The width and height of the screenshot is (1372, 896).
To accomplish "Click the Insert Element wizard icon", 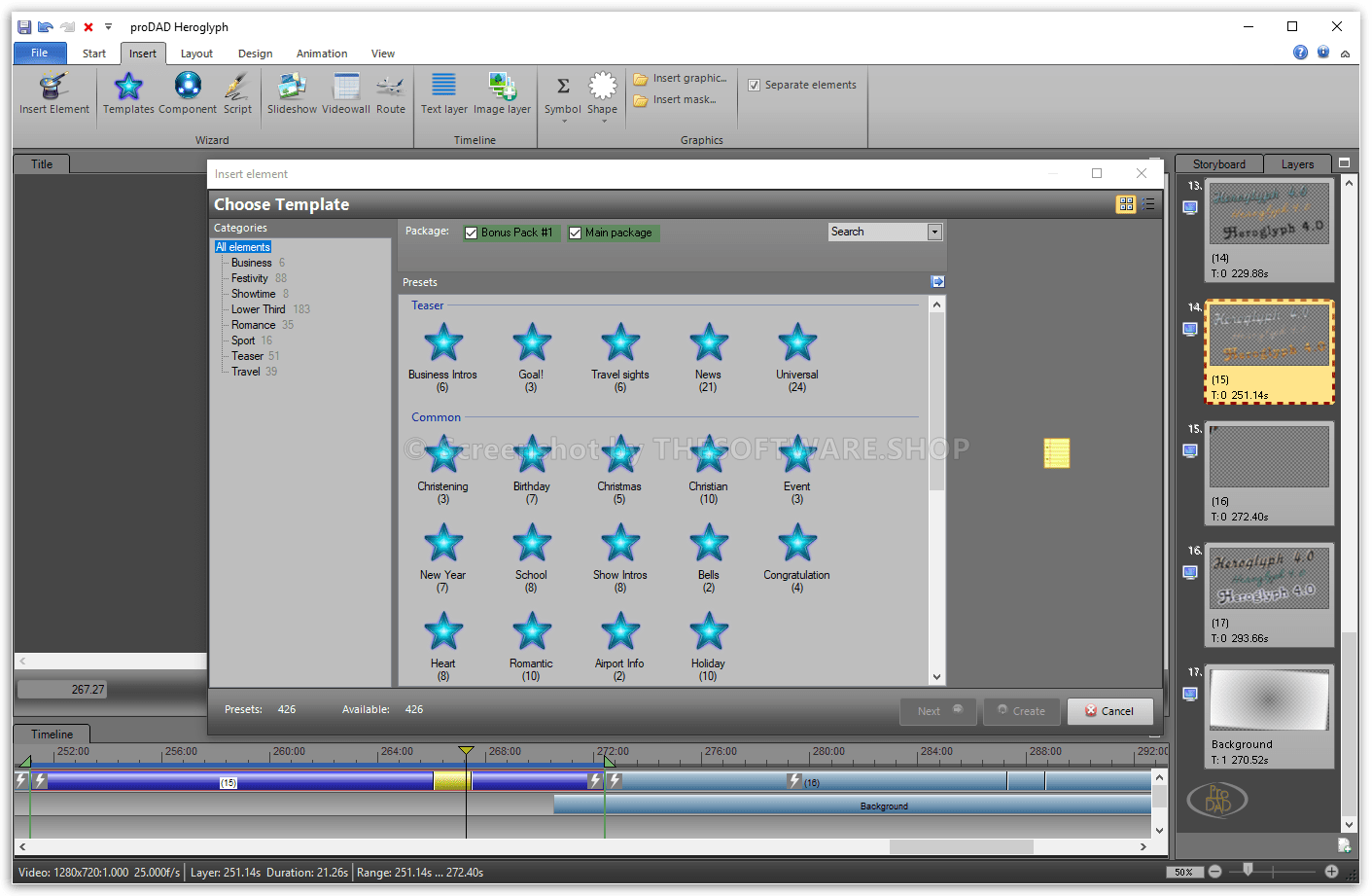I will (x=53, y=88).
